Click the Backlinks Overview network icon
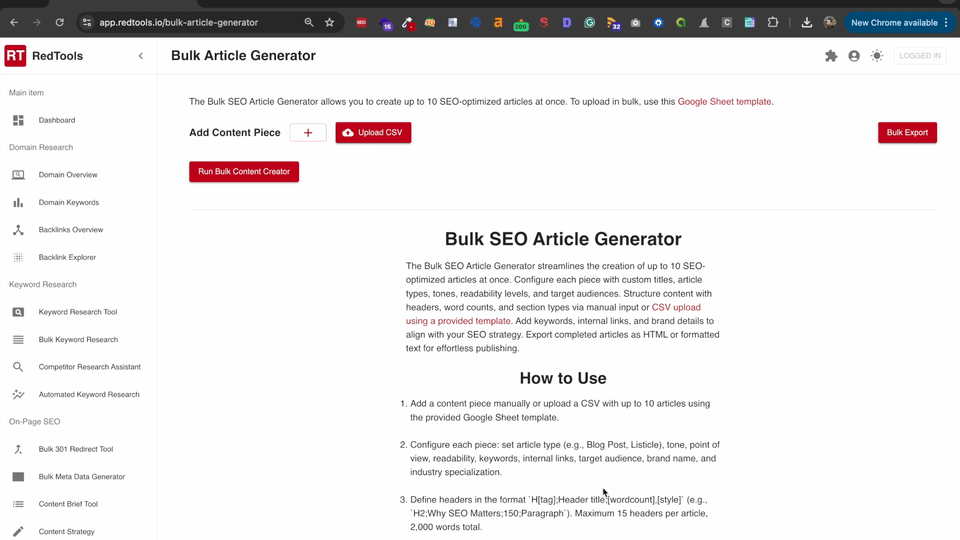This screenshot has height=540, width=960. pos(18,230)
